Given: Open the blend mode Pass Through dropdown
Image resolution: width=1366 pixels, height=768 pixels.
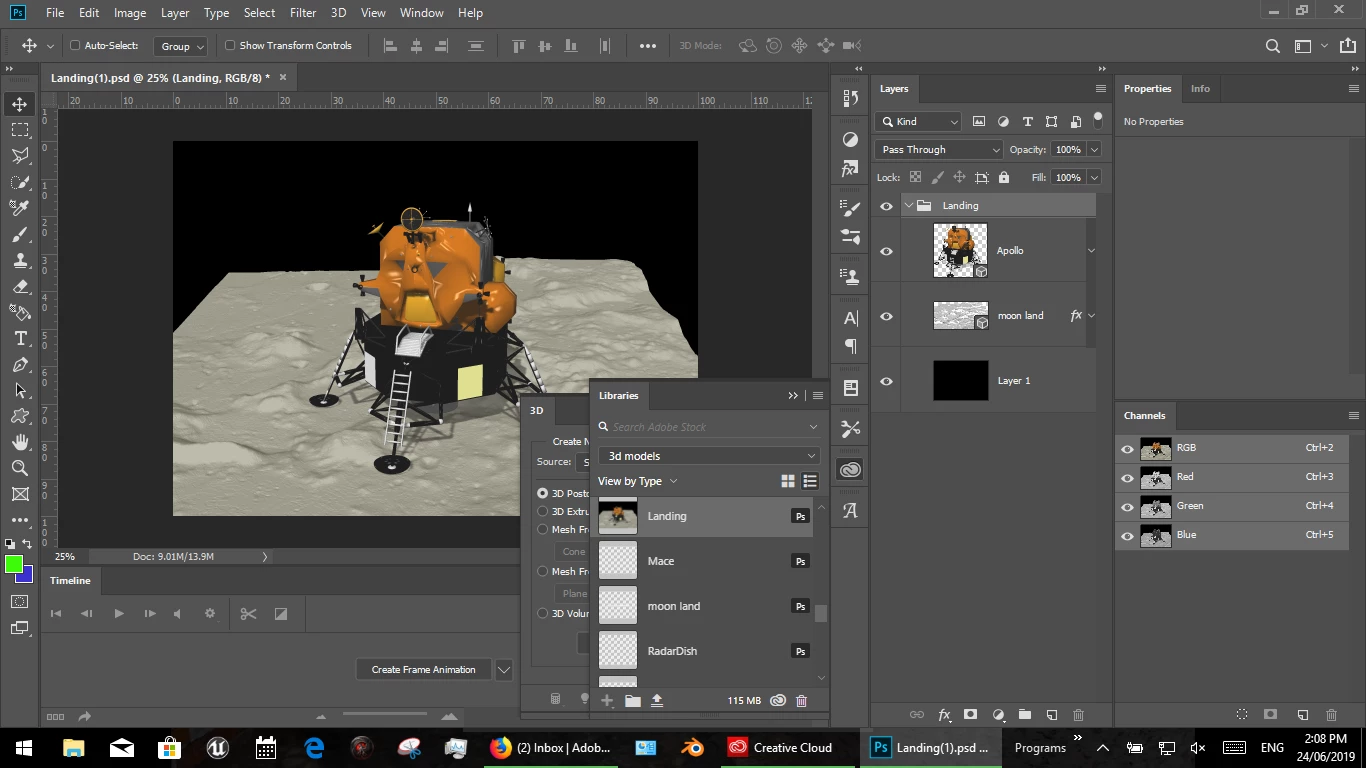Looking at the screenshot, I should [x=939, y=150].
